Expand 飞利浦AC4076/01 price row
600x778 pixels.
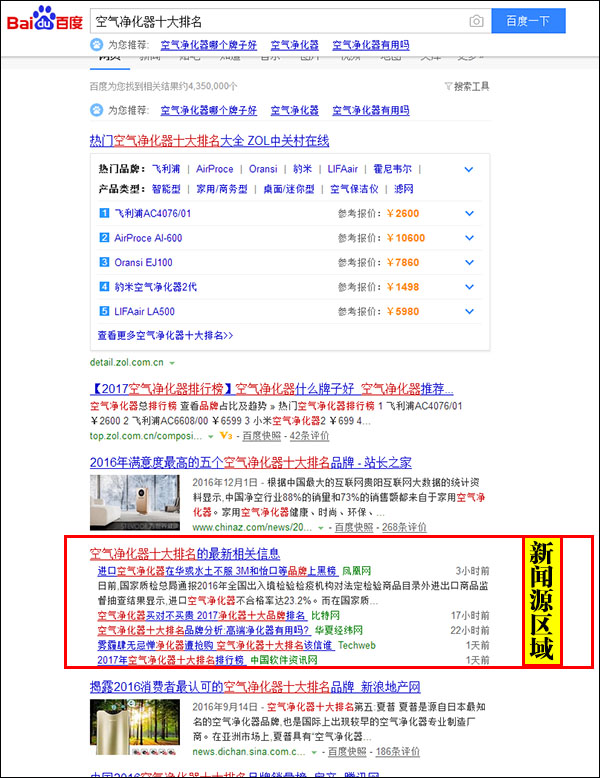click(x=469, y=213)
